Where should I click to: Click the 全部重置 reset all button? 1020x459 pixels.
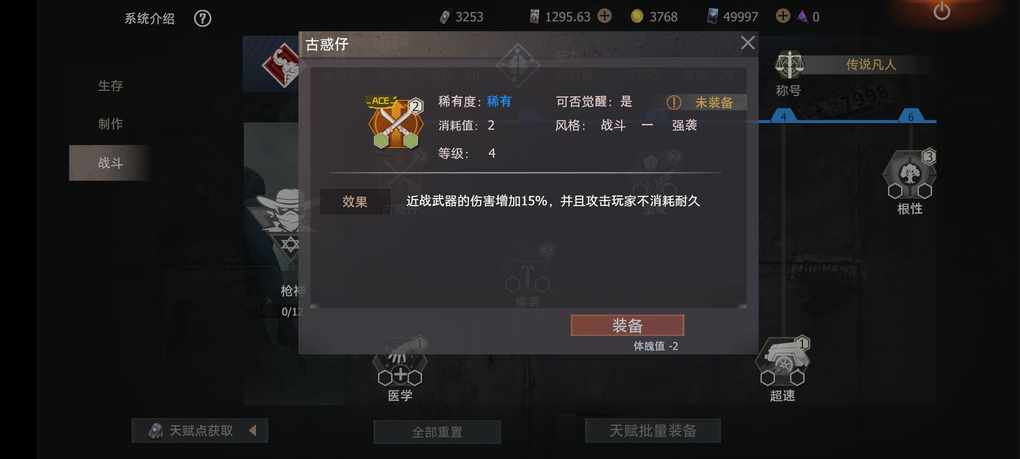tap(437, 432)
